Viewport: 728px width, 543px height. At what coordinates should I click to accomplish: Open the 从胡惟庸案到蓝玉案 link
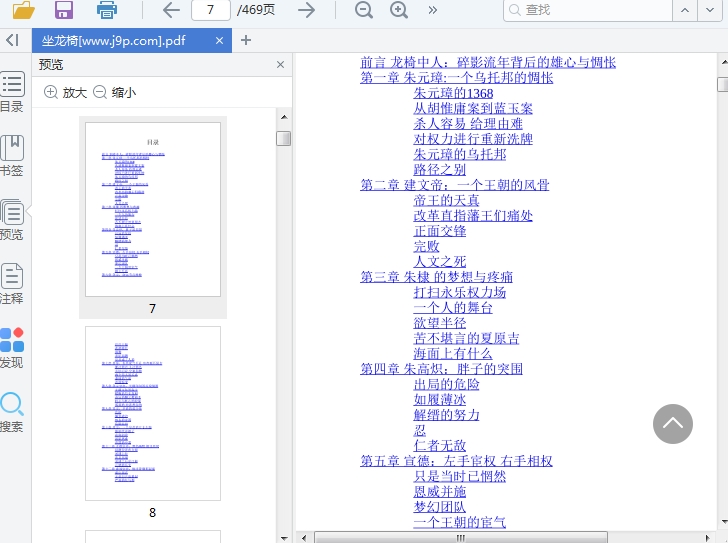473,108
